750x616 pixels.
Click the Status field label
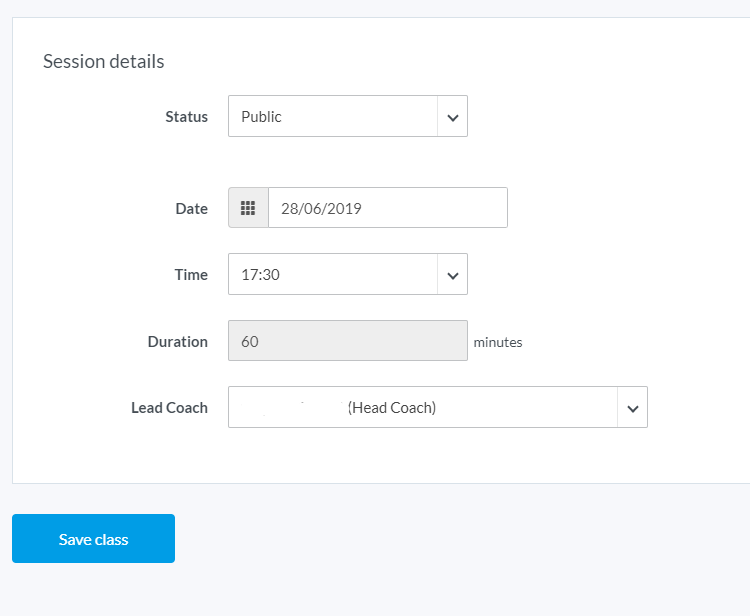pyautogui.click(x=186, y=117)
